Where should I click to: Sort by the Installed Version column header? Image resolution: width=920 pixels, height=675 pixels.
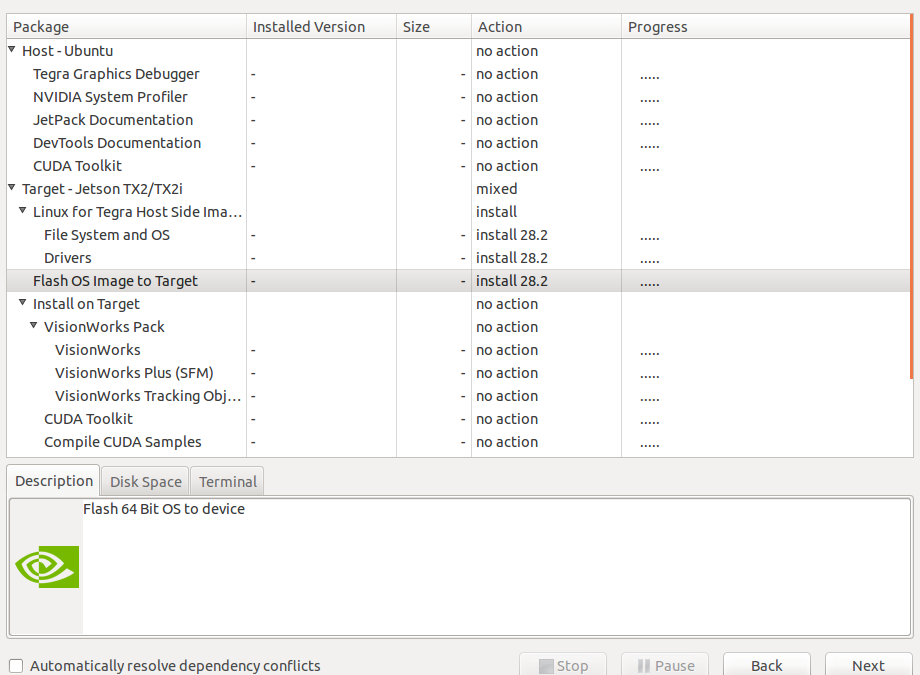point(320,27)
